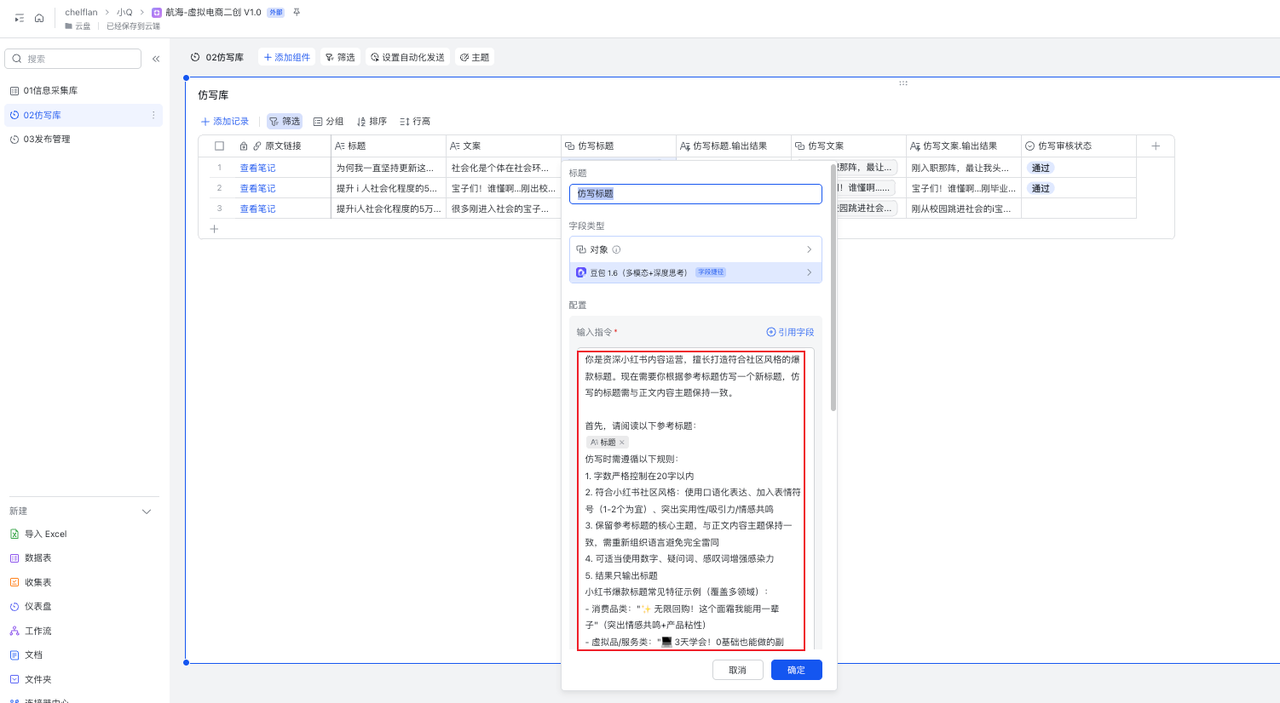Screen dimensions: 1280x703
Task: Click the 仿写文案.输出结果 column header
Action: [x=964, y=146]
